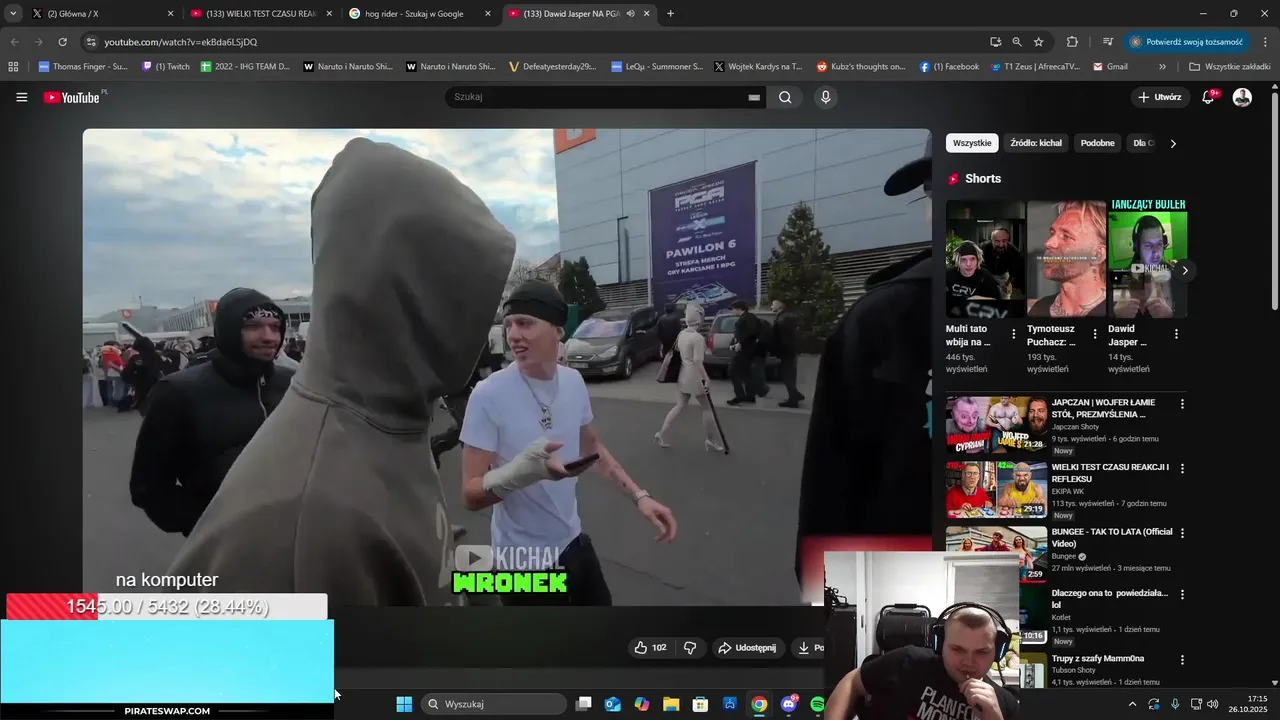
Task: Select the Wszystkie filter chip
Action: [972, 143]
